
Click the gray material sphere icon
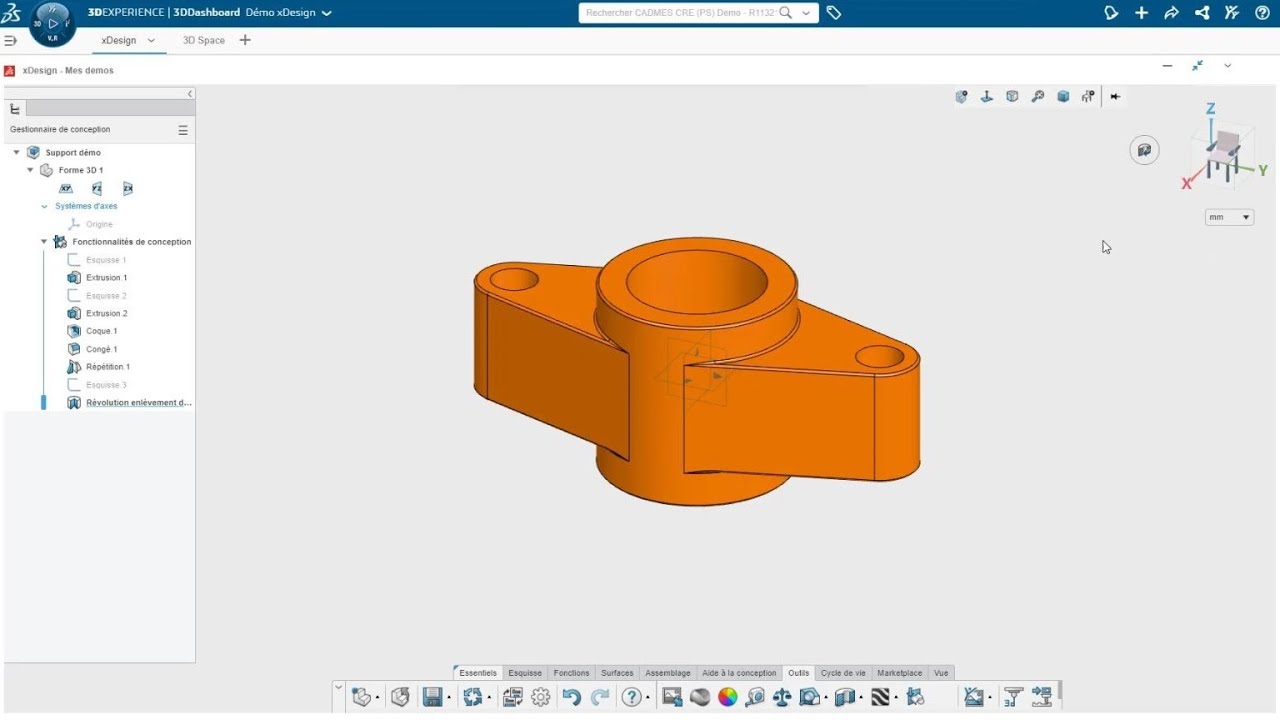700,697
